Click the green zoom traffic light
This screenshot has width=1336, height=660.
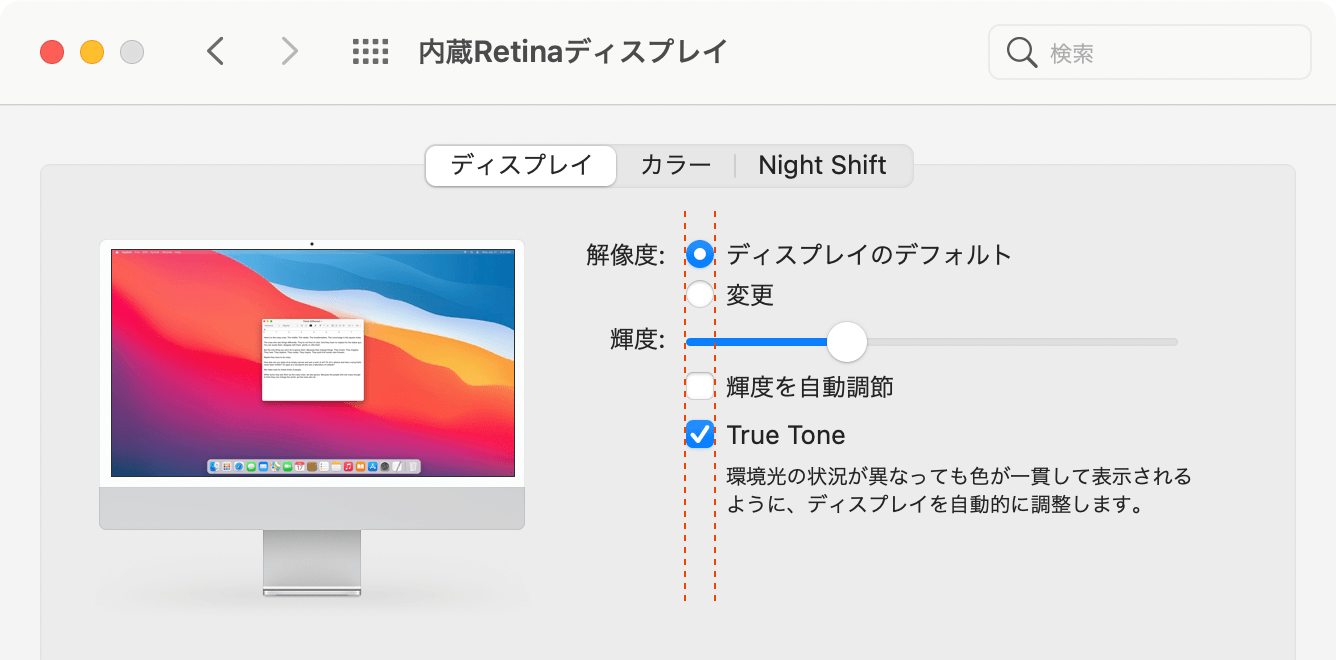pyautogui.click(x=131, y=51)
